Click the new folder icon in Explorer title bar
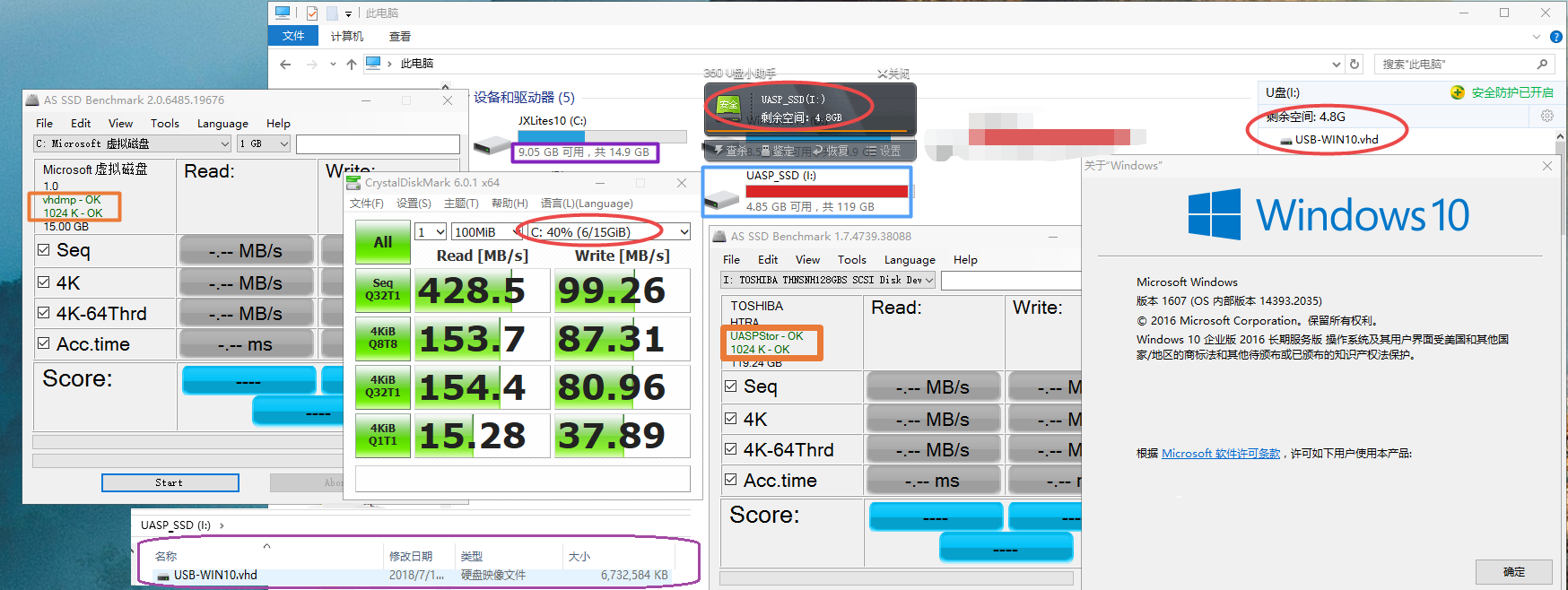This screenshot has width=1568, height=590. pyautogui.click(x=332, y=13)
